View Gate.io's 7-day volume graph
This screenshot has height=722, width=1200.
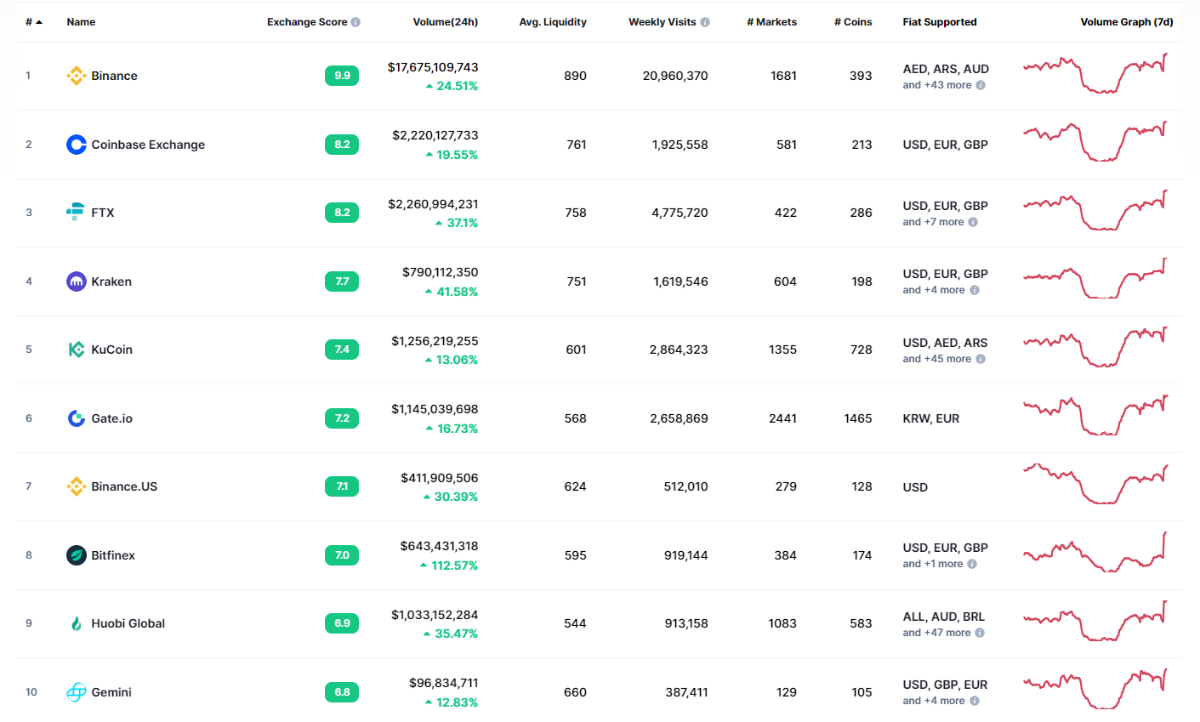pos(1095,415)
